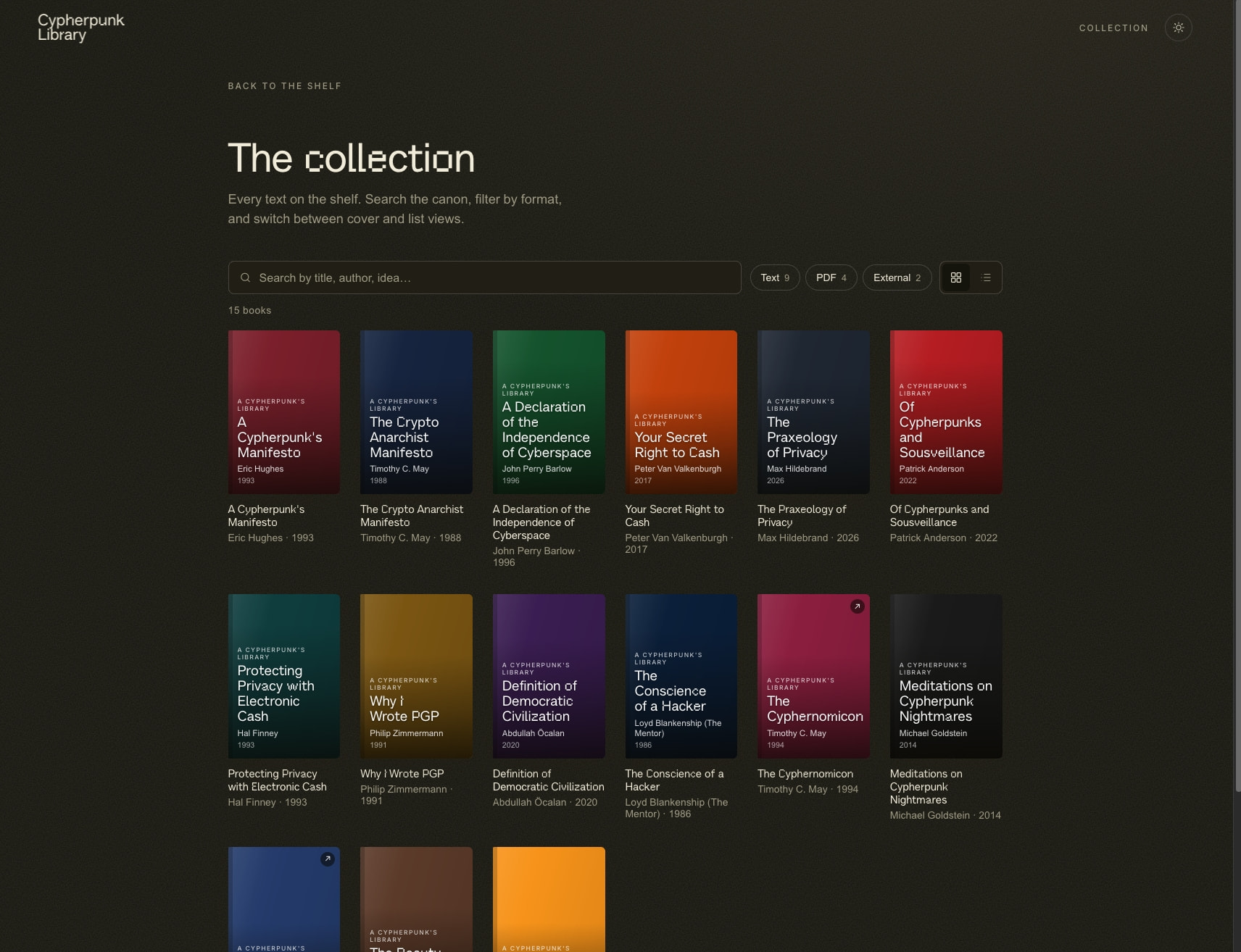Open the orange cover in bottom row
This screenshot has height=952, width=1241.
click(549, 899)
